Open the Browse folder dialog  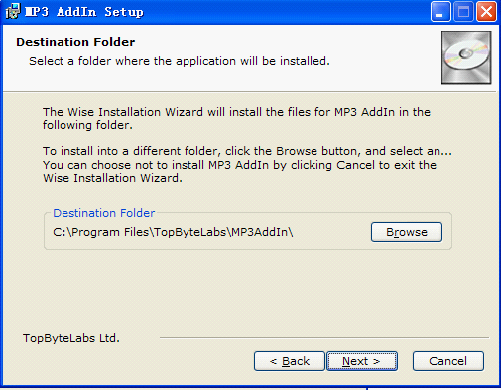point(406,232)
